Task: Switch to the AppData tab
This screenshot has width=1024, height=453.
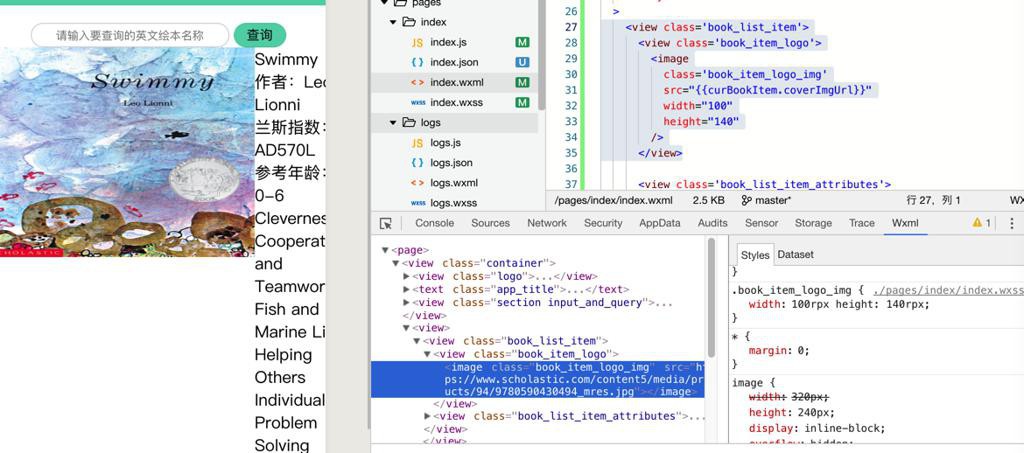Action: 660,223
